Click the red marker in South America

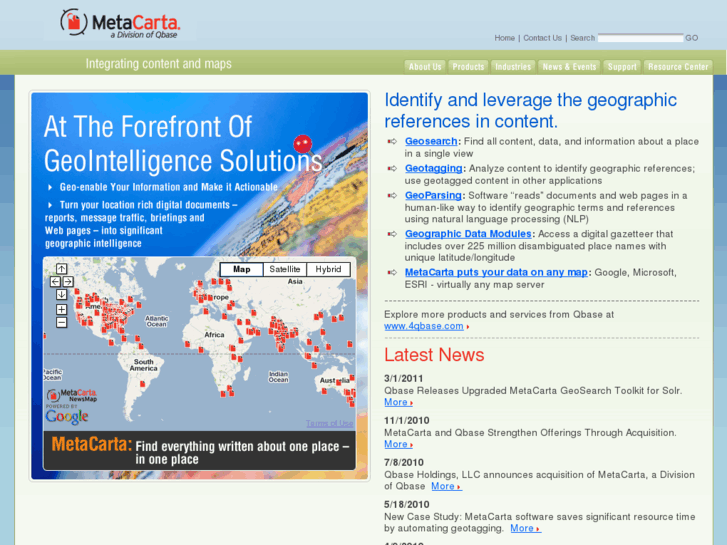143,384
